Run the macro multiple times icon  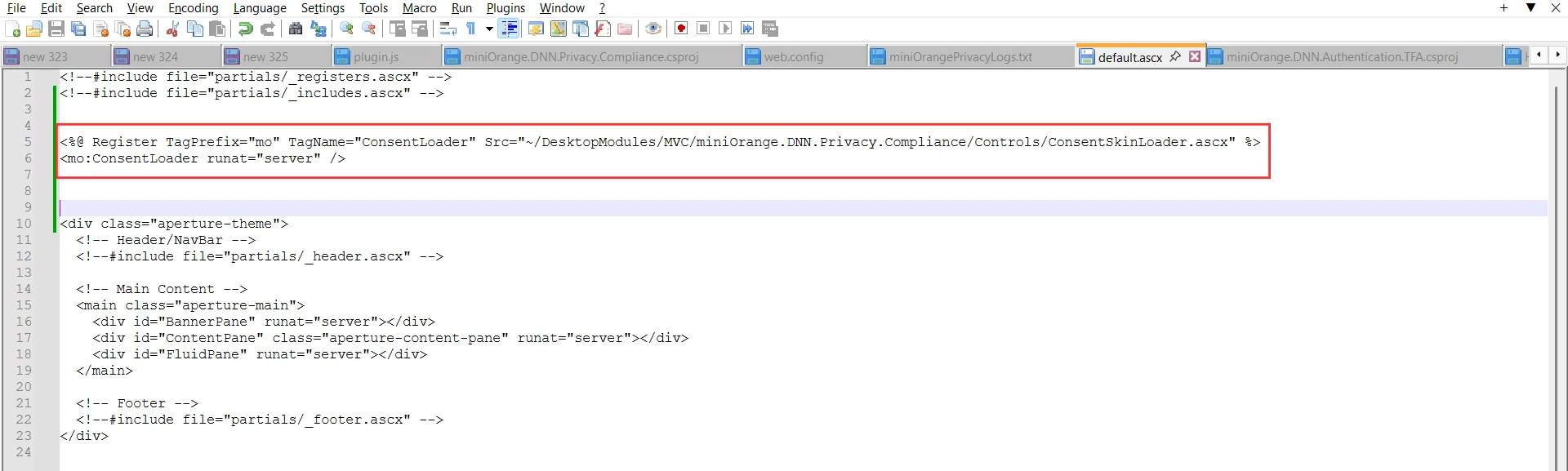(x=747, y=29)
